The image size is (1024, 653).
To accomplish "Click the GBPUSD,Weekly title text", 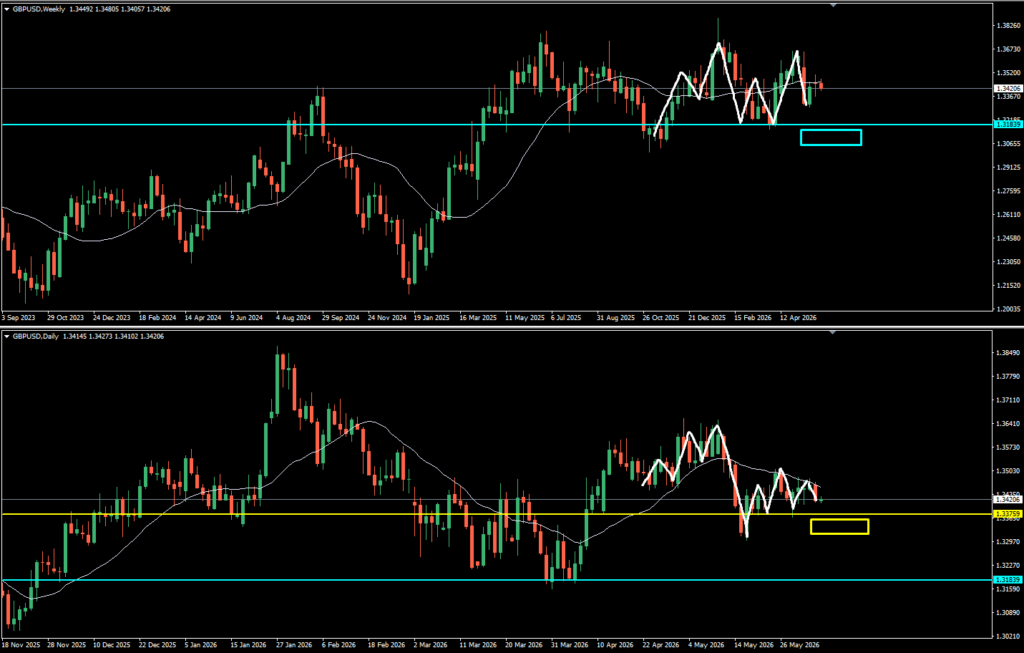I will click(39, 9).
